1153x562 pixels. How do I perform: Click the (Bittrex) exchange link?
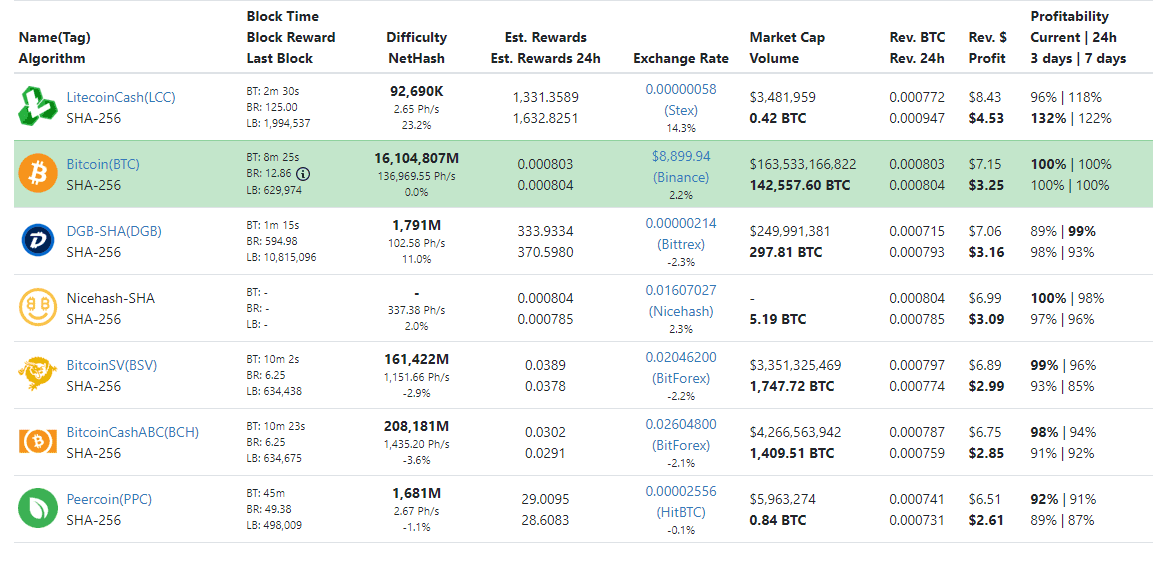(x=681, y=244)
